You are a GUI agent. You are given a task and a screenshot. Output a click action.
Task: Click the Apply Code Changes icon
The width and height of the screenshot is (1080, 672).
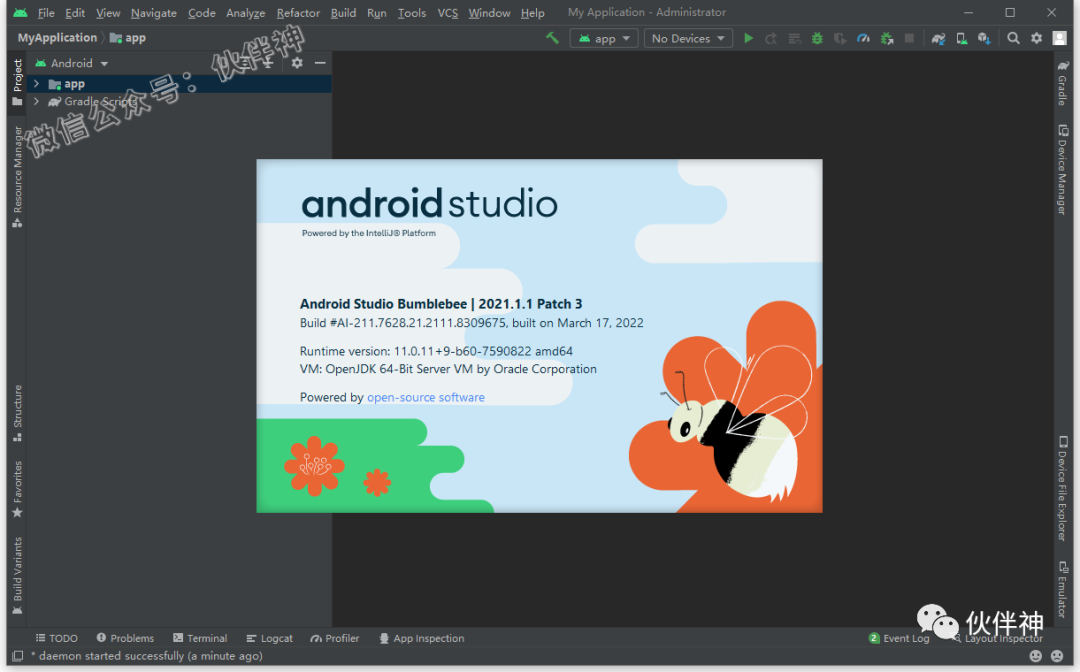click(794, 39)
